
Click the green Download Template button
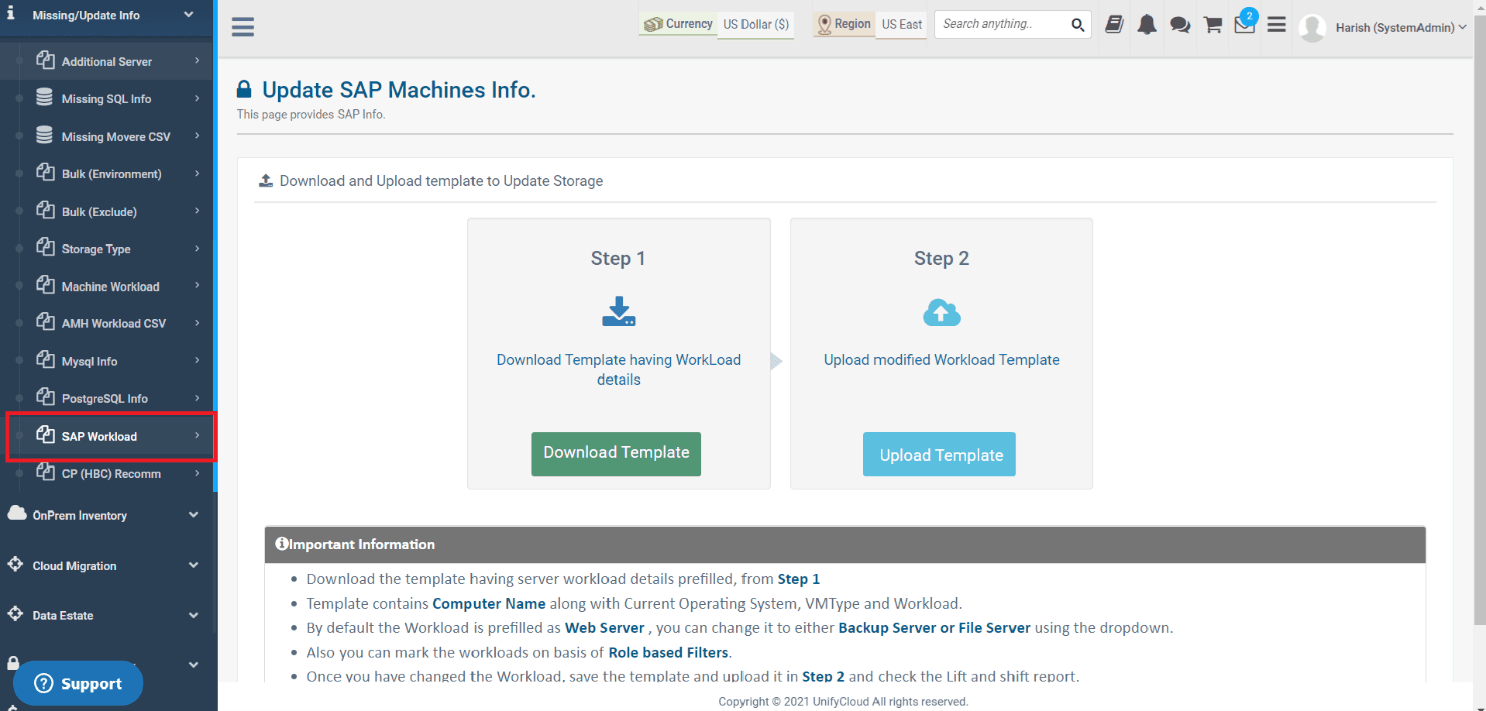tap(616, 453)
